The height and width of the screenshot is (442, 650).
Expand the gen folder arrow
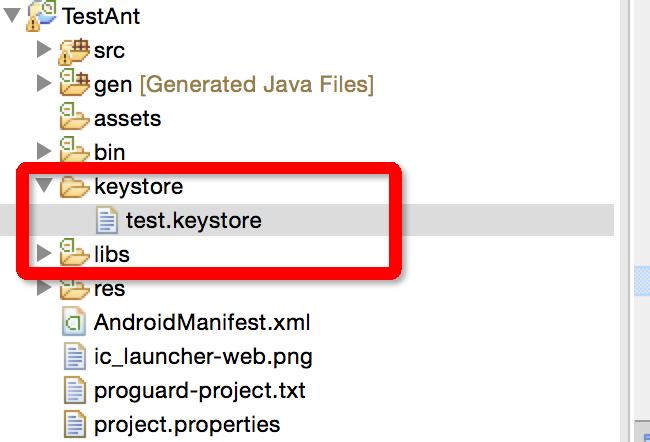(43, 84)
